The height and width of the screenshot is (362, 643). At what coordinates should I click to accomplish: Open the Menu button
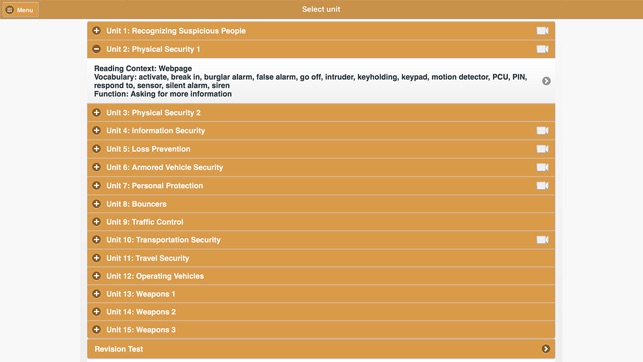tap(20, 9)
